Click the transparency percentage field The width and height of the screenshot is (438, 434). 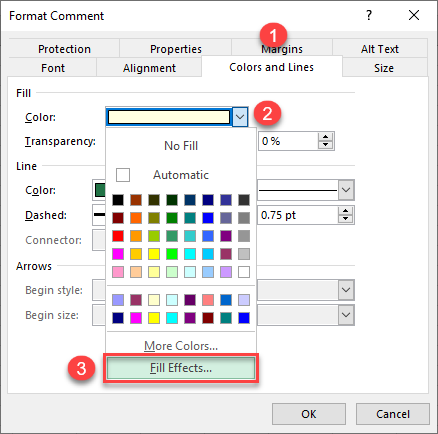coord(288,141)
